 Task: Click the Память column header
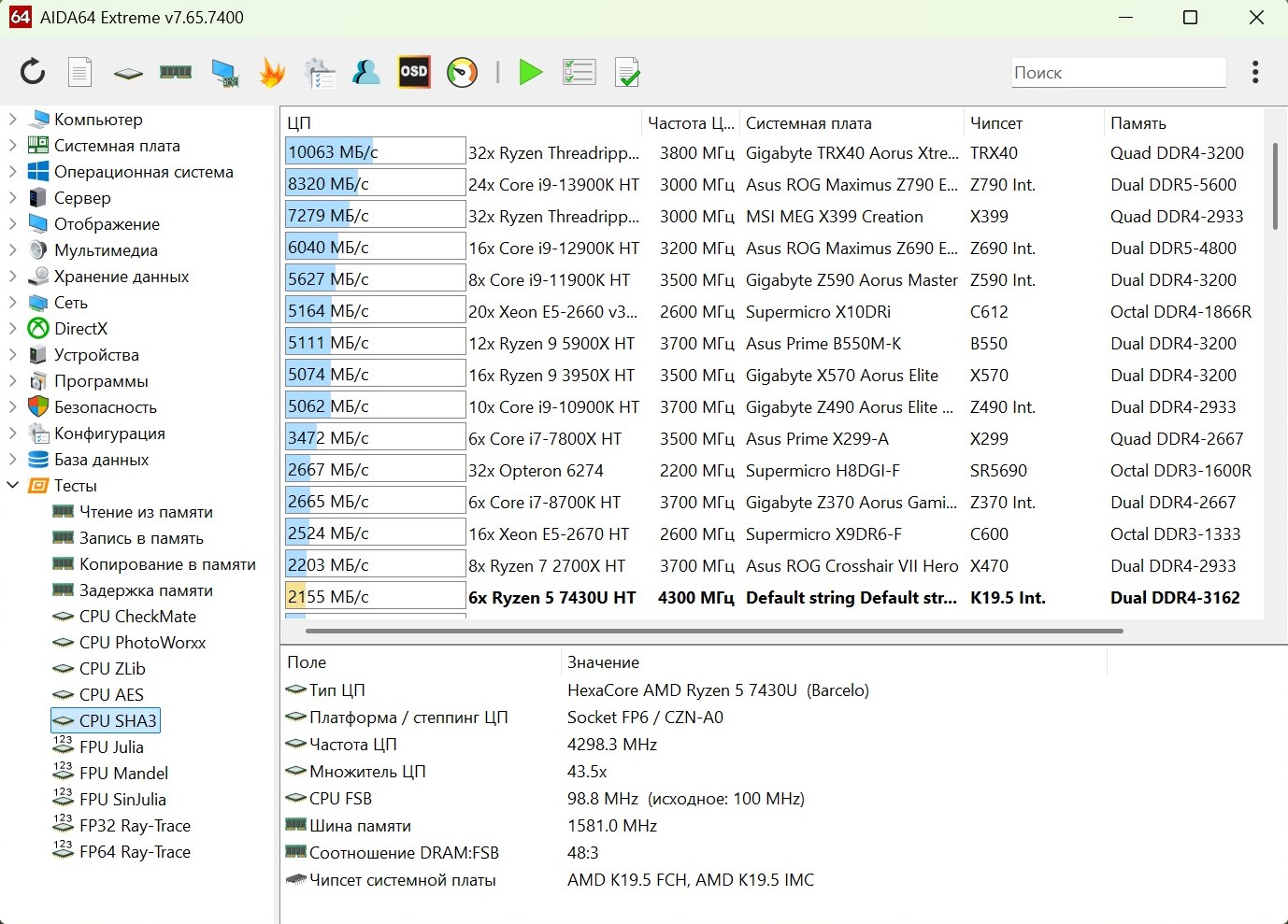click(1138, 123)
